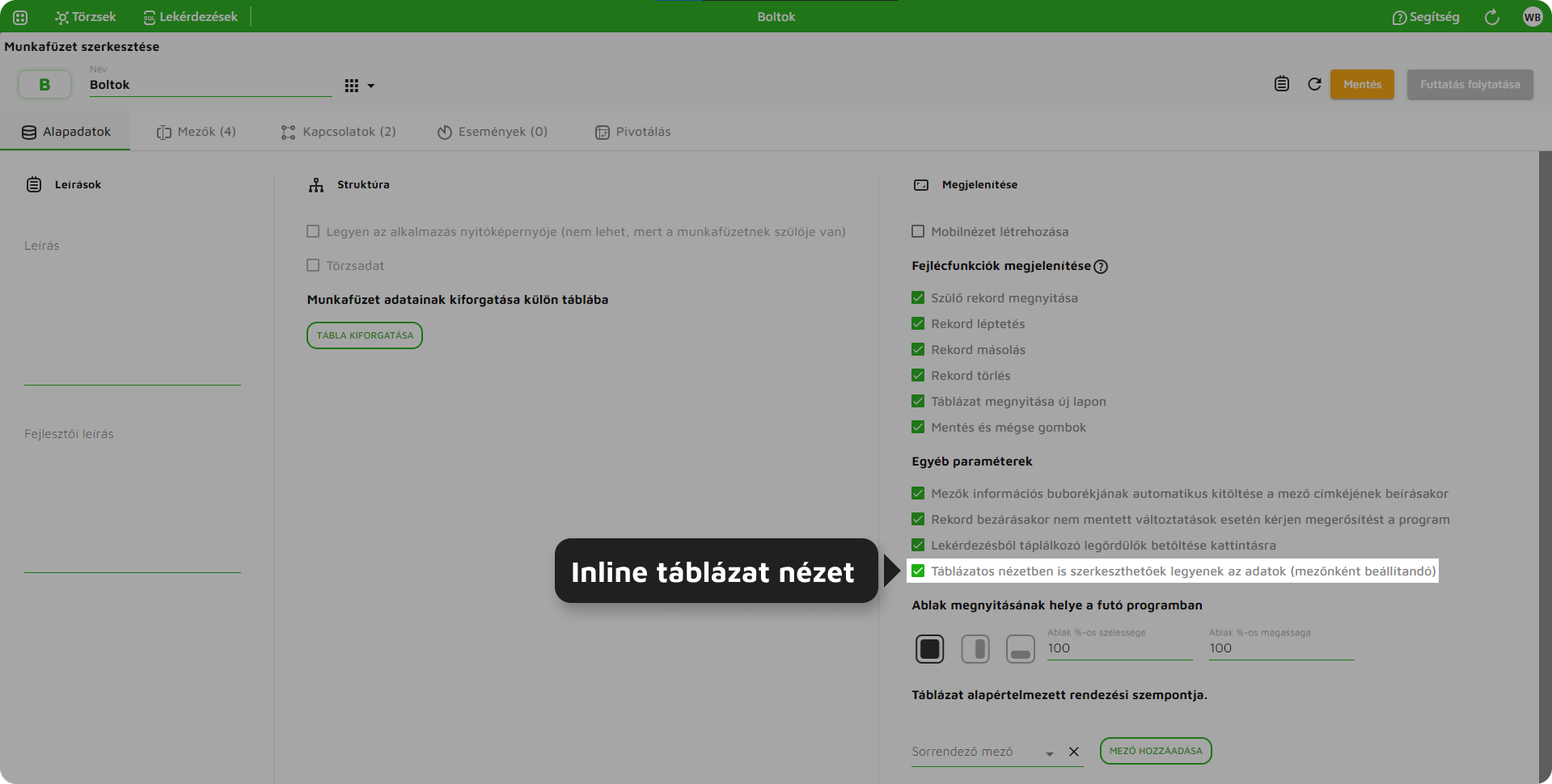Edit Ablak %-os magassága field

pyautogui.click(x=1282, y=648)
